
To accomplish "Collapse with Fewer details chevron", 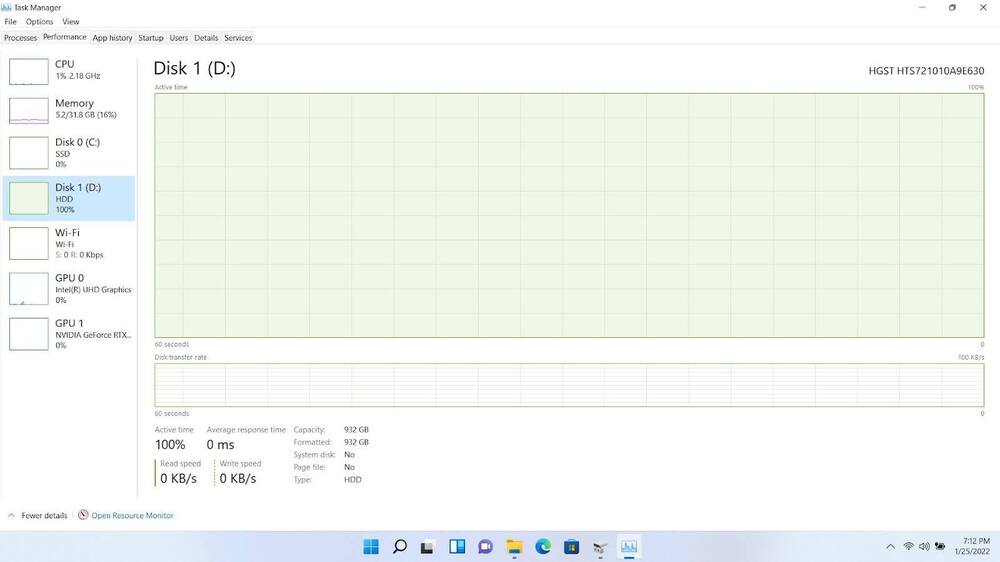I will [x=11, y=515].
